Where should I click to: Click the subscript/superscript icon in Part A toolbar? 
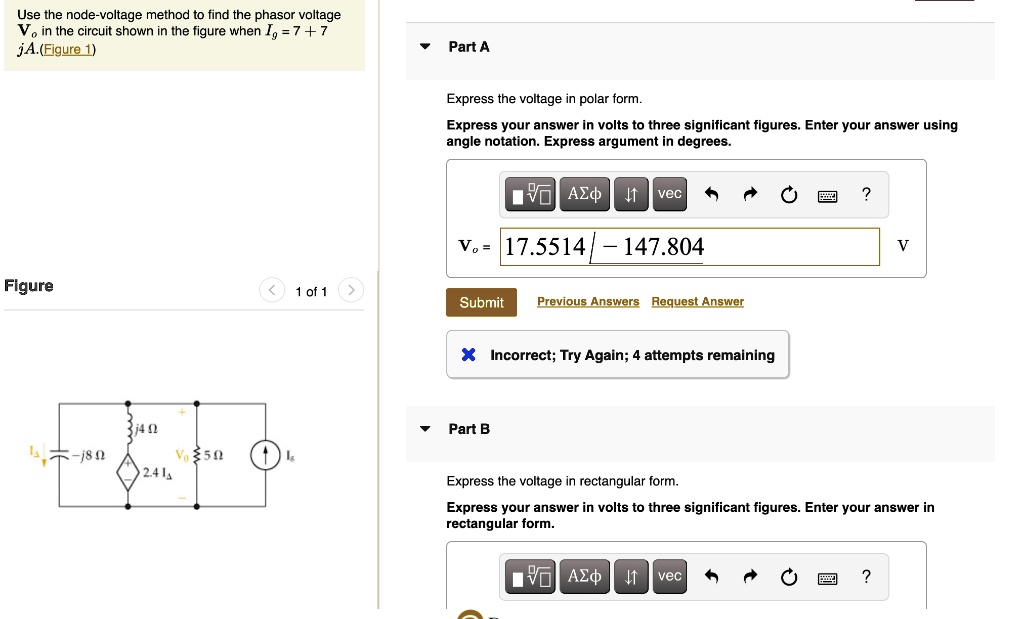pyautogui.click(x=631, y=194)
